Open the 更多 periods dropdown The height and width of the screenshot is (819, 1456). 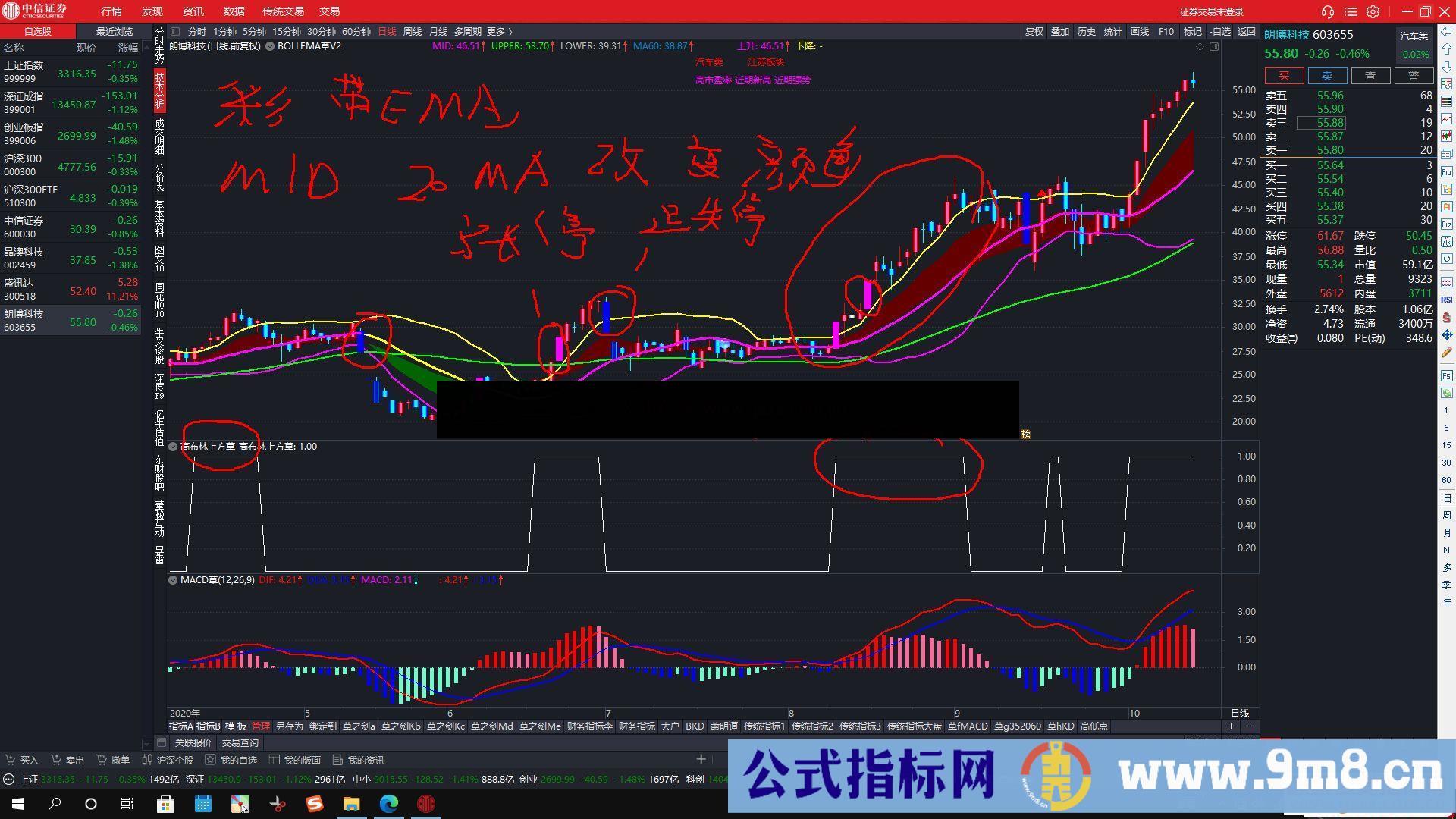(497, 32)
